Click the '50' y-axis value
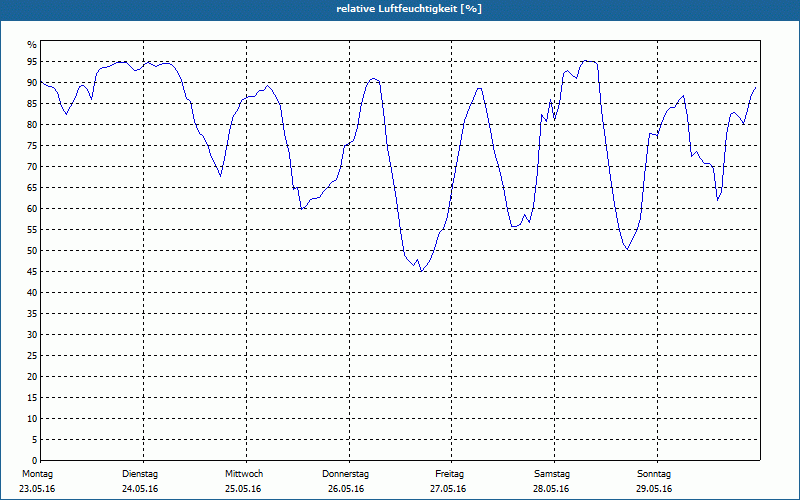800x500 pixels. click(x=32, y=251)
